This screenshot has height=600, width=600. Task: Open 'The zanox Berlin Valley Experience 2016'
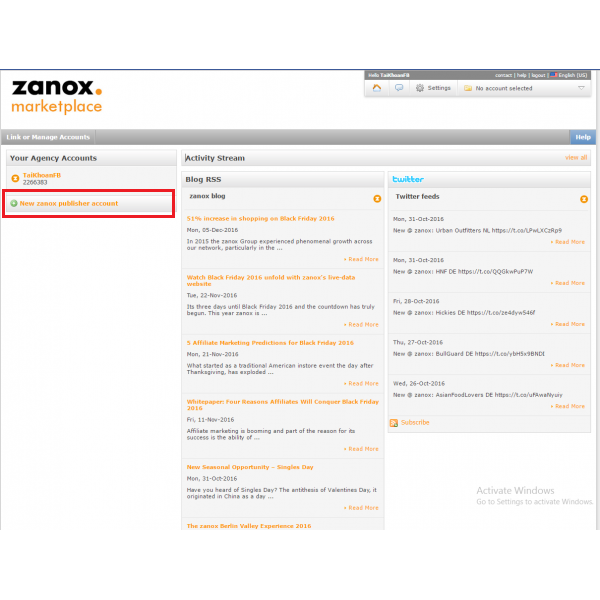[249, 526]
